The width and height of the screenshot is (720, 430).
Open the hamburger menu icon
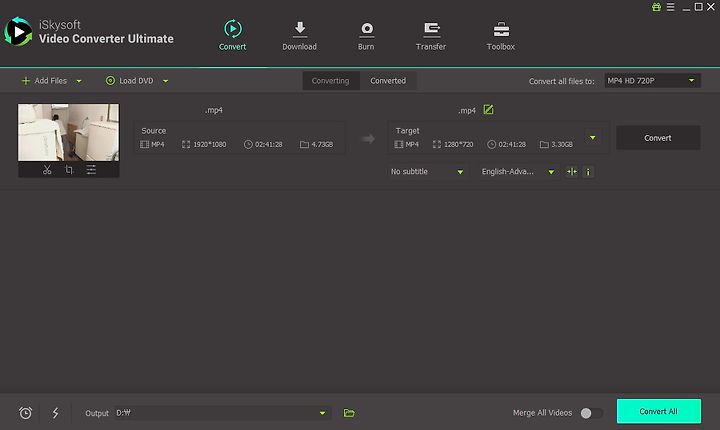tap(671, 7)
